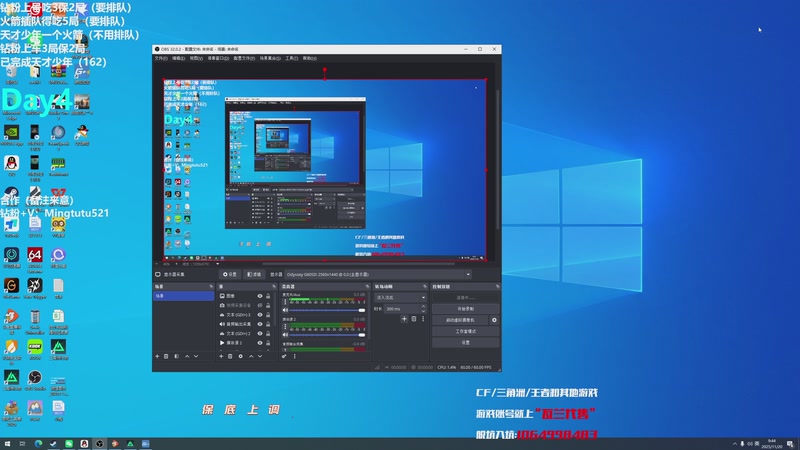Screen dimensions: 800x450
Task: Add a new source with plus icon
Action: (x=221, y=356)
